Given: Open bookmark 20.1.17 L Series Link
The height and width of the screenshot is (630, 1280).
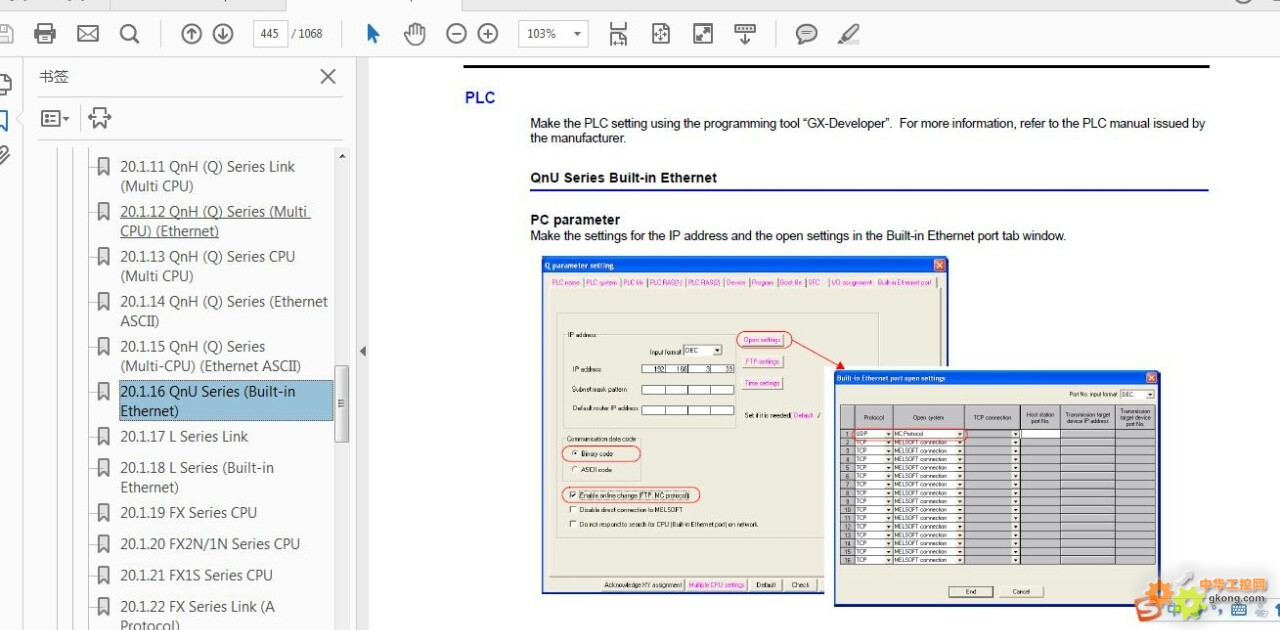Looking at the screenshot, I should [x=184, y=436].
